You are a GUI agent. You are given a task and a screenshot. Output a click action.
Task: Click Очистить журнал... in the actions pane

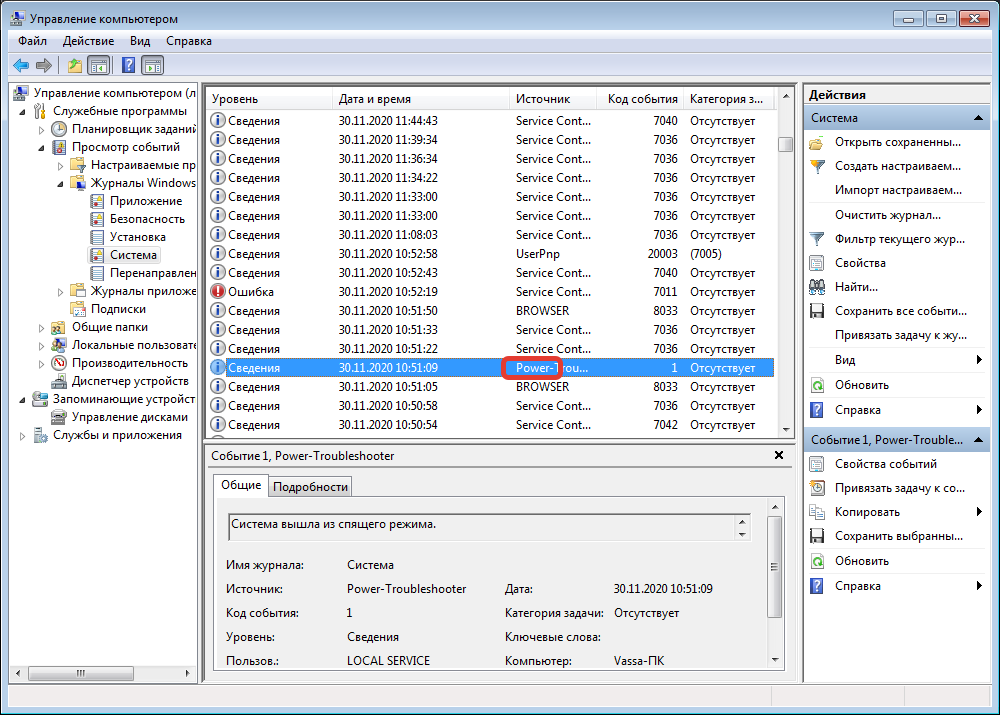[887, 215]
